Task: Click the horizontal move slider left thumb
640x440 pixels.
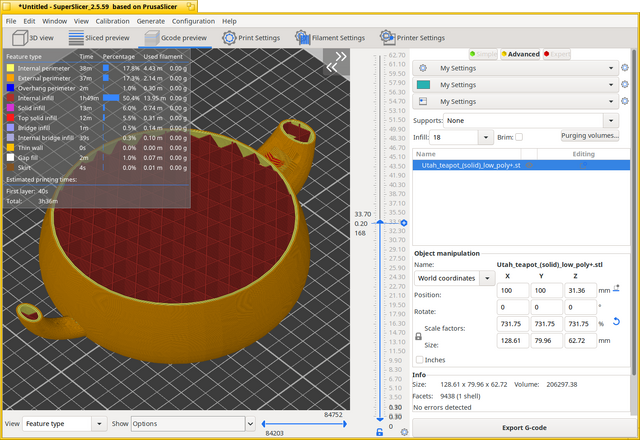Action: pyautogui.click(x=263, y=424)
